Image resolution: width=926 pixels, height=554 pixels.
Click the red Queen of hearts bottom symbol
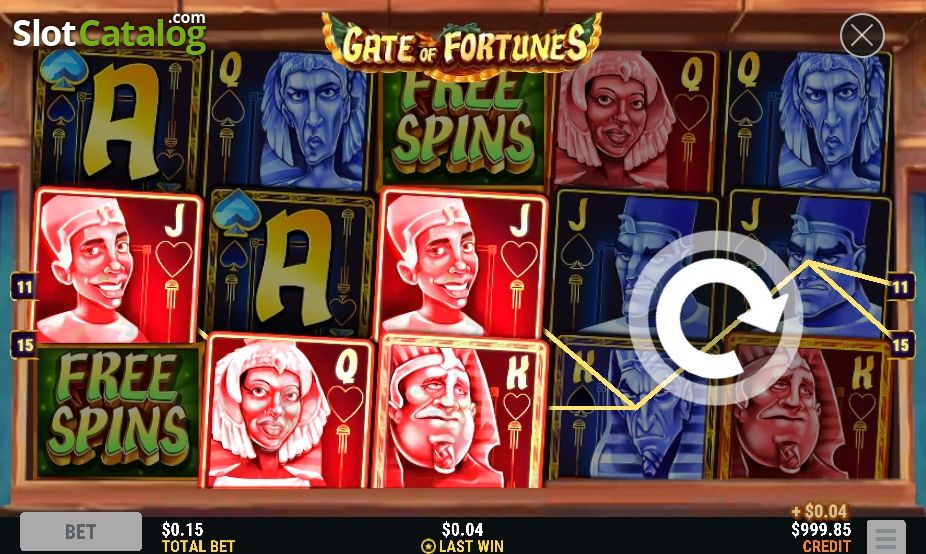288,410
